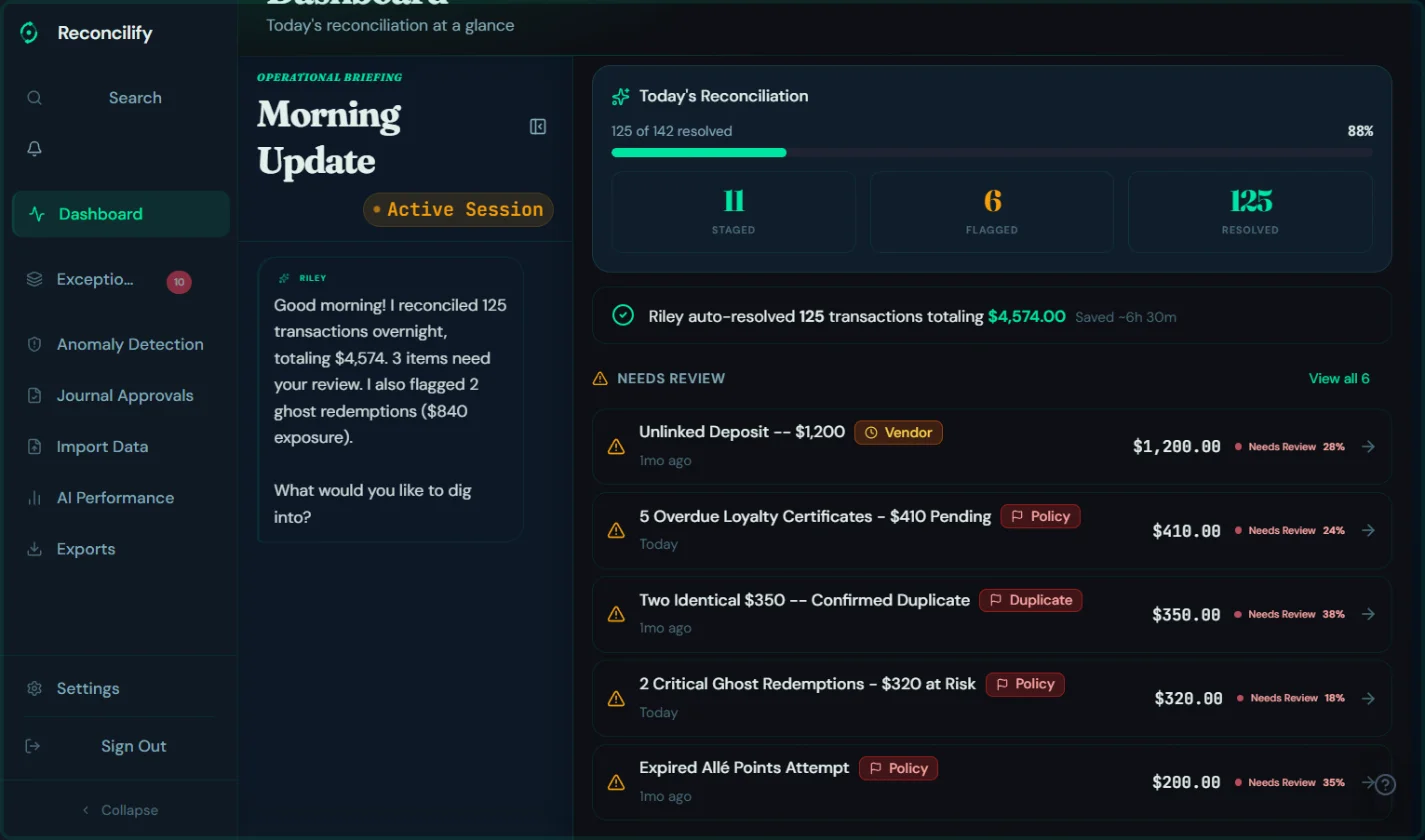Click the reconciliation progress bar
Viewport: 1425px width, 840px height.
(991, 152)
